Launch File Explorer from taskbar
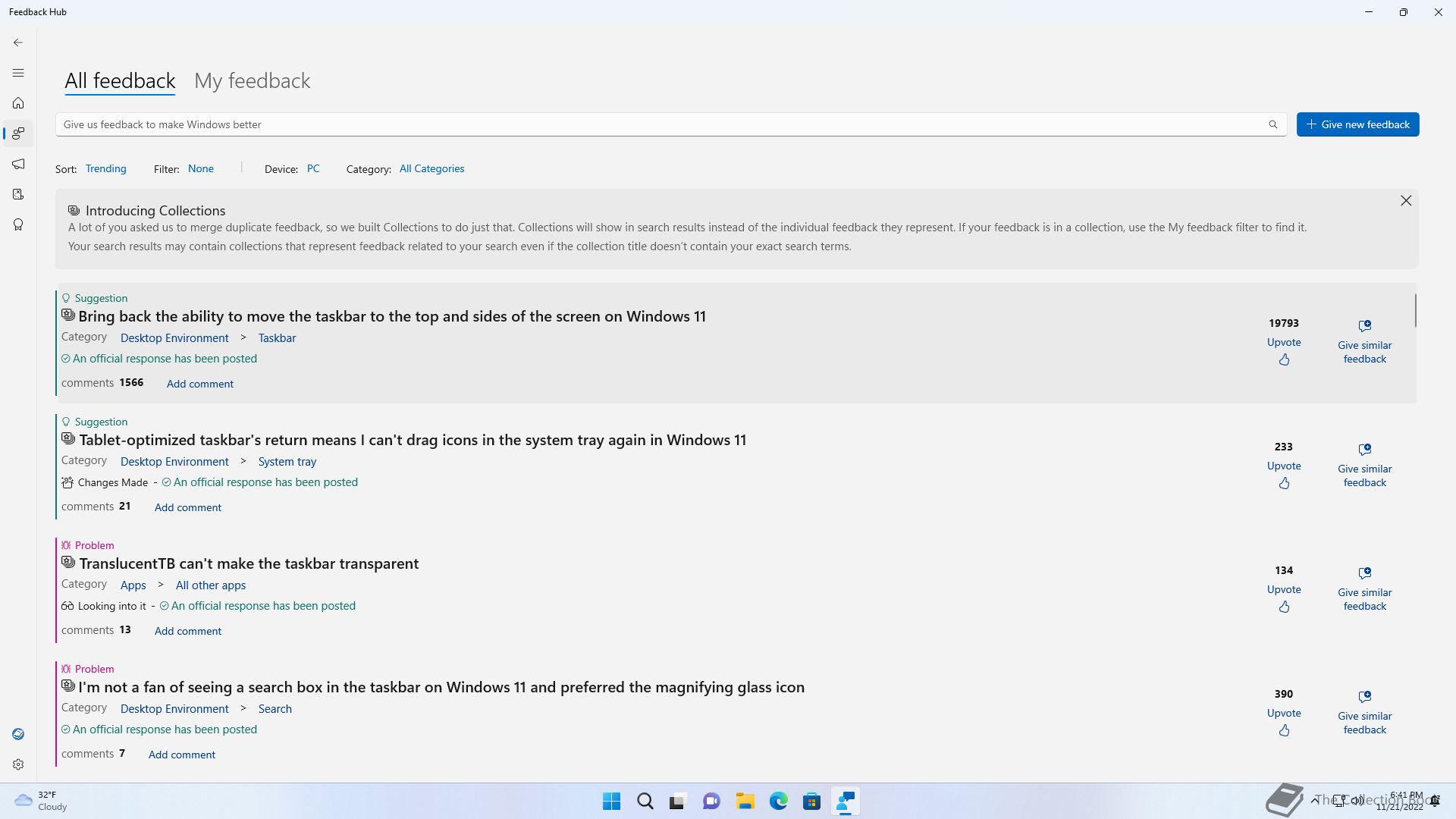 click(745, 802)
